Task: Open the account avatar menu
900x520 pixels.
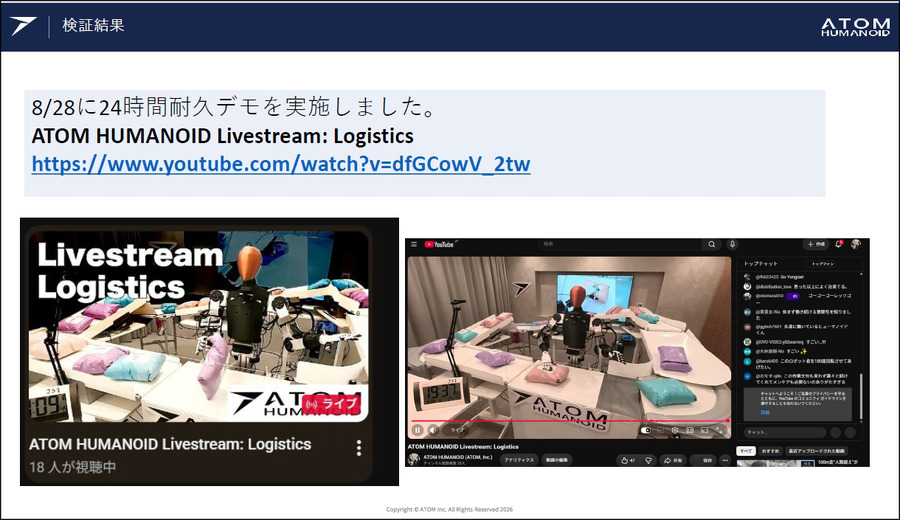Action: [856, 245]
